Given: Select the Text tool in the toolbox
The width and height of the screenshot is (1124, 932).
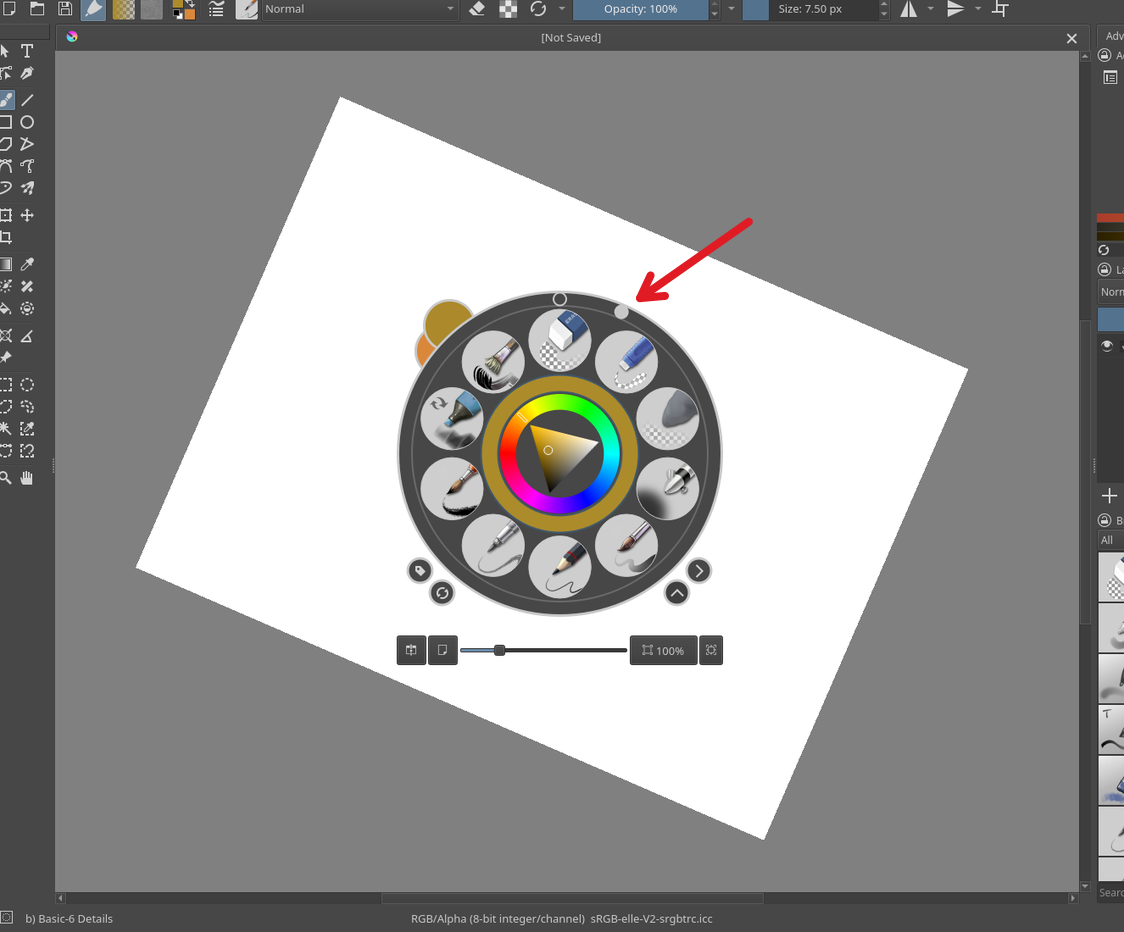Looking at the screenshot, I should (27, 51).
